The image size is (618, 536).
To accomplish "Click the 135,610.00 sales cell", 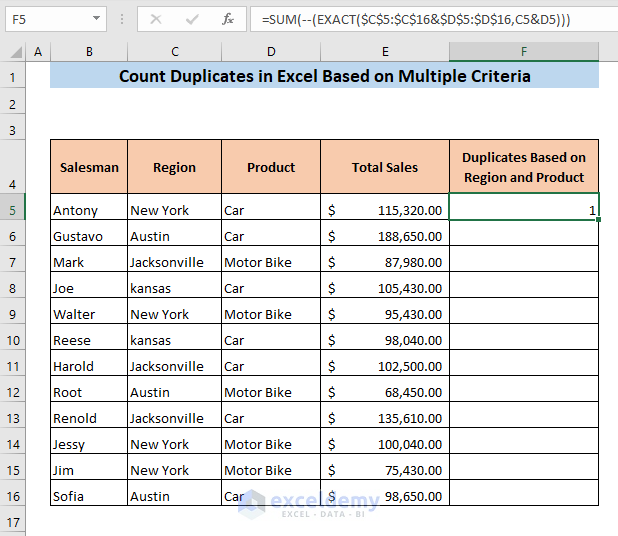I will point(385,415).
